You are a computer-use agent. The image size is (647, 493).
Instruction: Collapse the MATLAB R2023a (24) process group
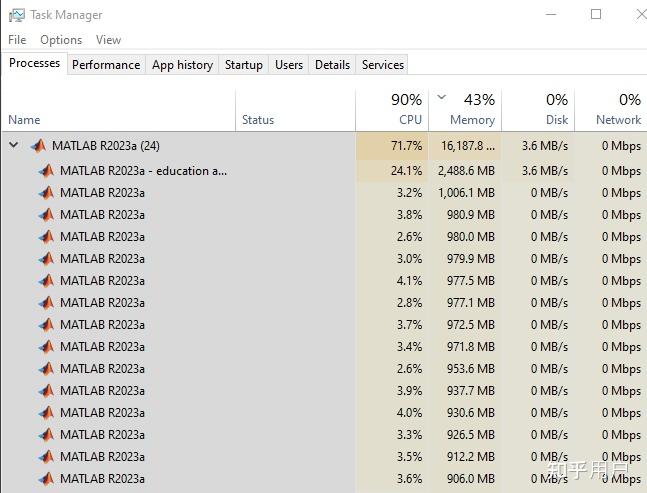14,145
